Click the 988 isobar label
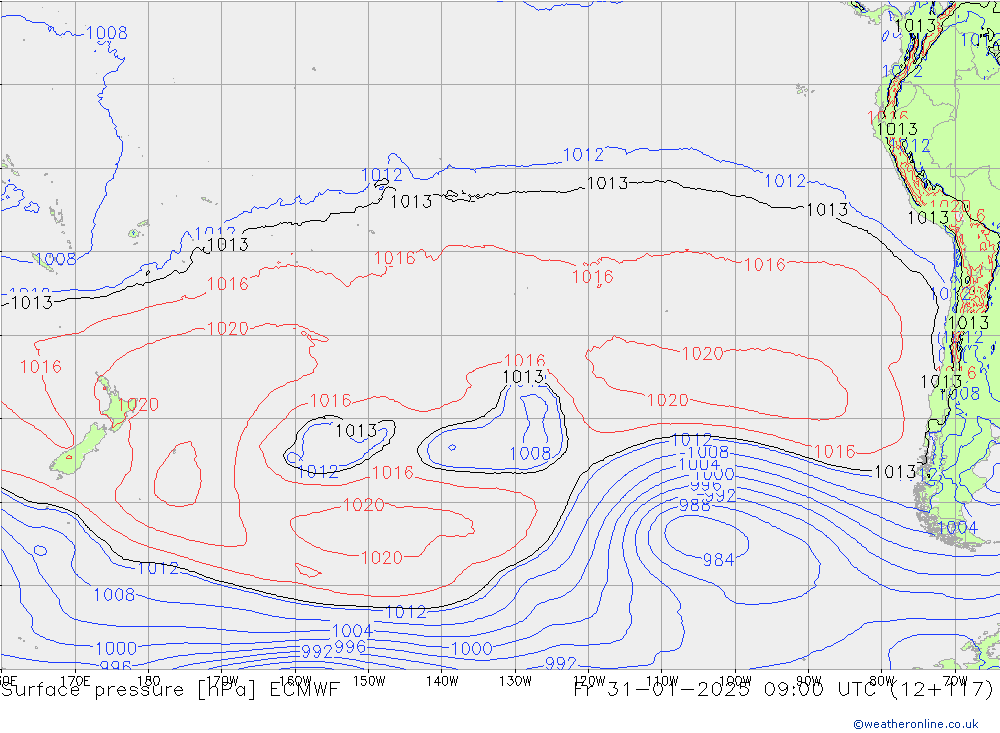The height and width of the screenshot is (733, 1000). (x=694, y=506)
